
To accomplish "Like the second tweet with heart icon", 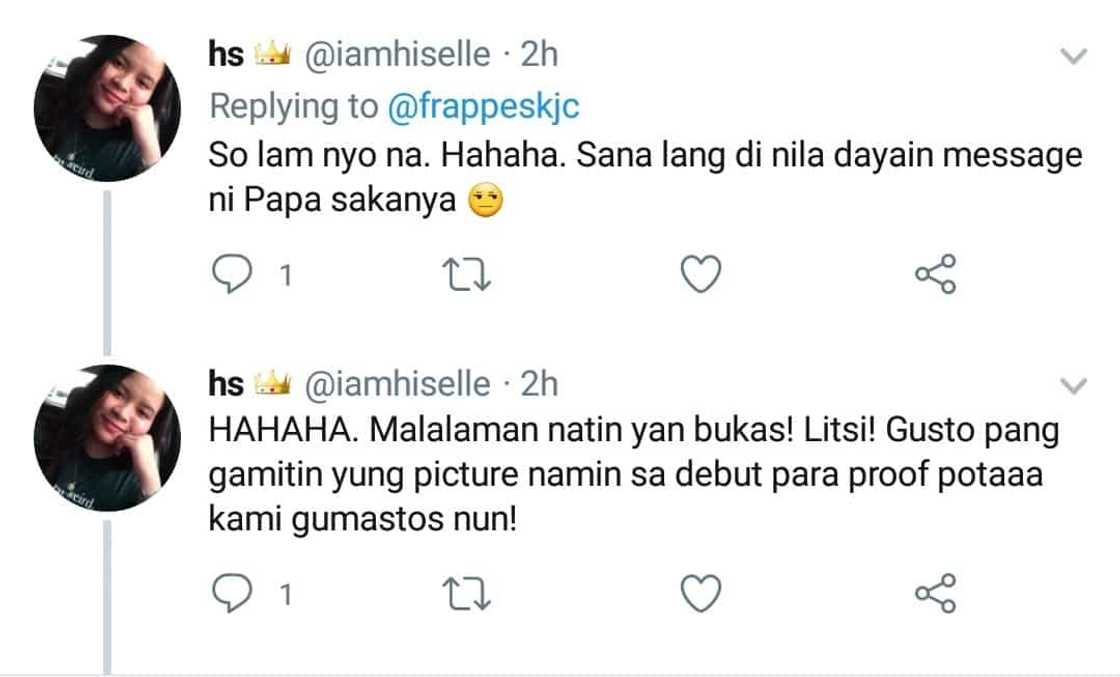I will coord(701,594).
